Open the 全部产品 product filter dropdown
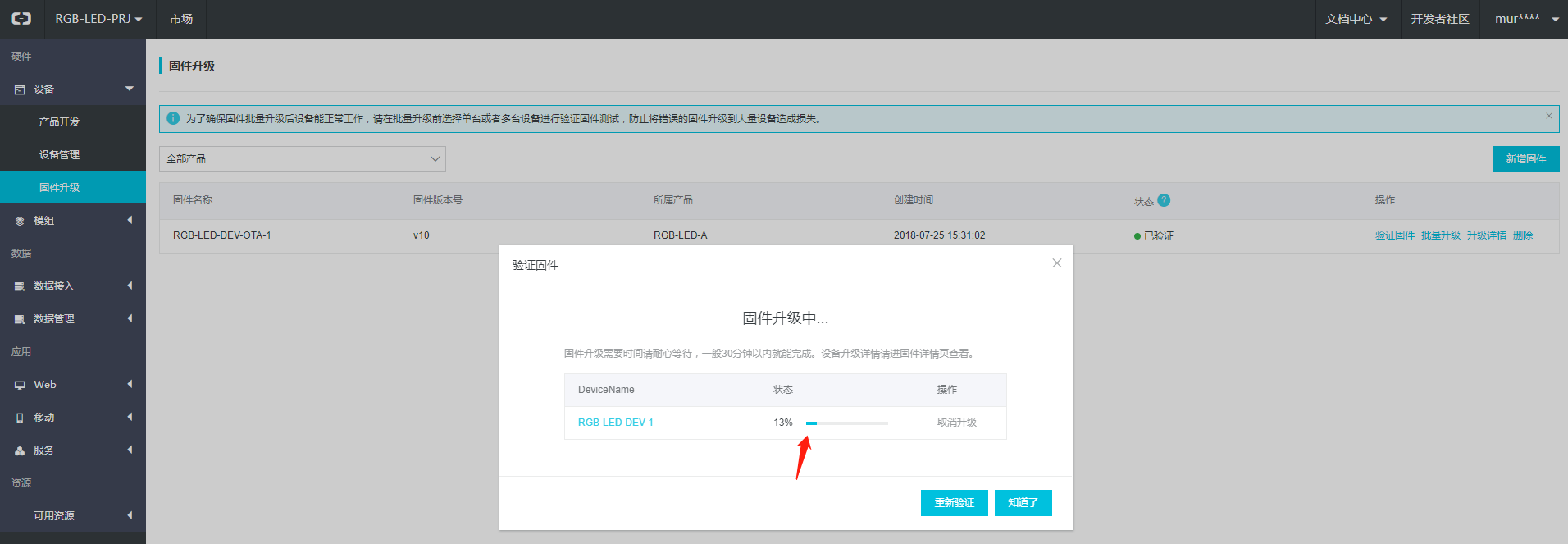 click(x=302, y=159)
